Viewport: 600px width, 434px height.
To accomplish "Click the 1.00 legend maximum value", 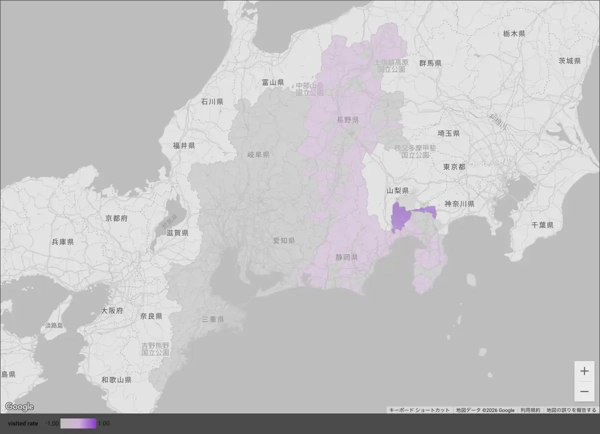I will pos(104,423).
